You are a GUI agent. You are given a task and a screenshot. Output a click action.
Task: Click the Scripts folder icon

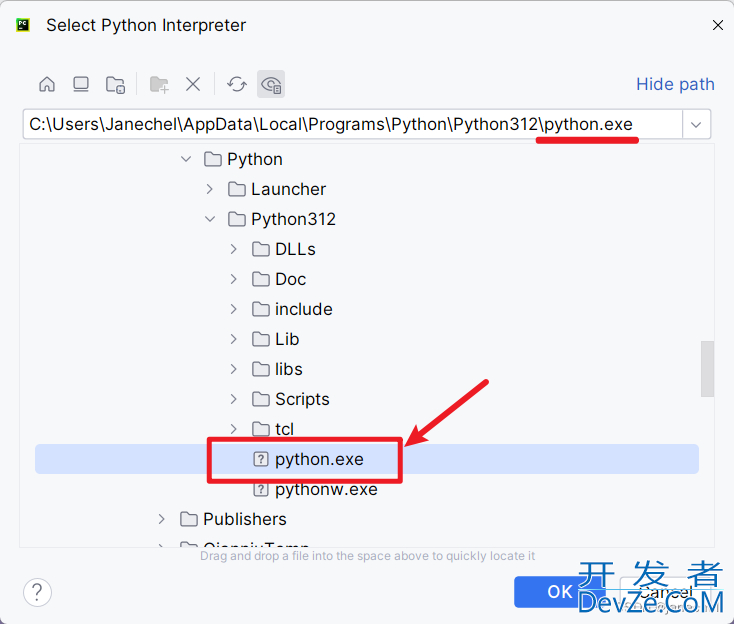click(x=261, y=399)
